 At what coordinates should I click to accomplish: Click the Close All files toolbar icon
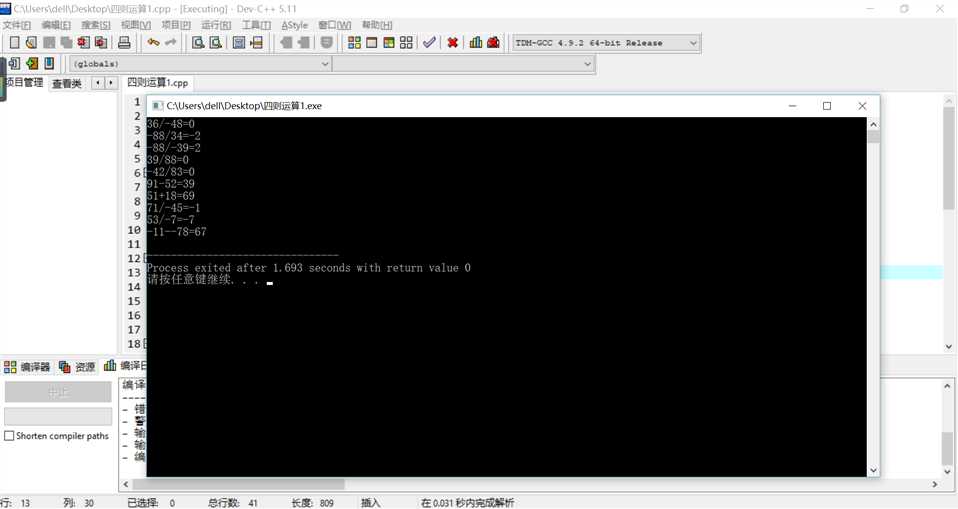click(101, 42)
